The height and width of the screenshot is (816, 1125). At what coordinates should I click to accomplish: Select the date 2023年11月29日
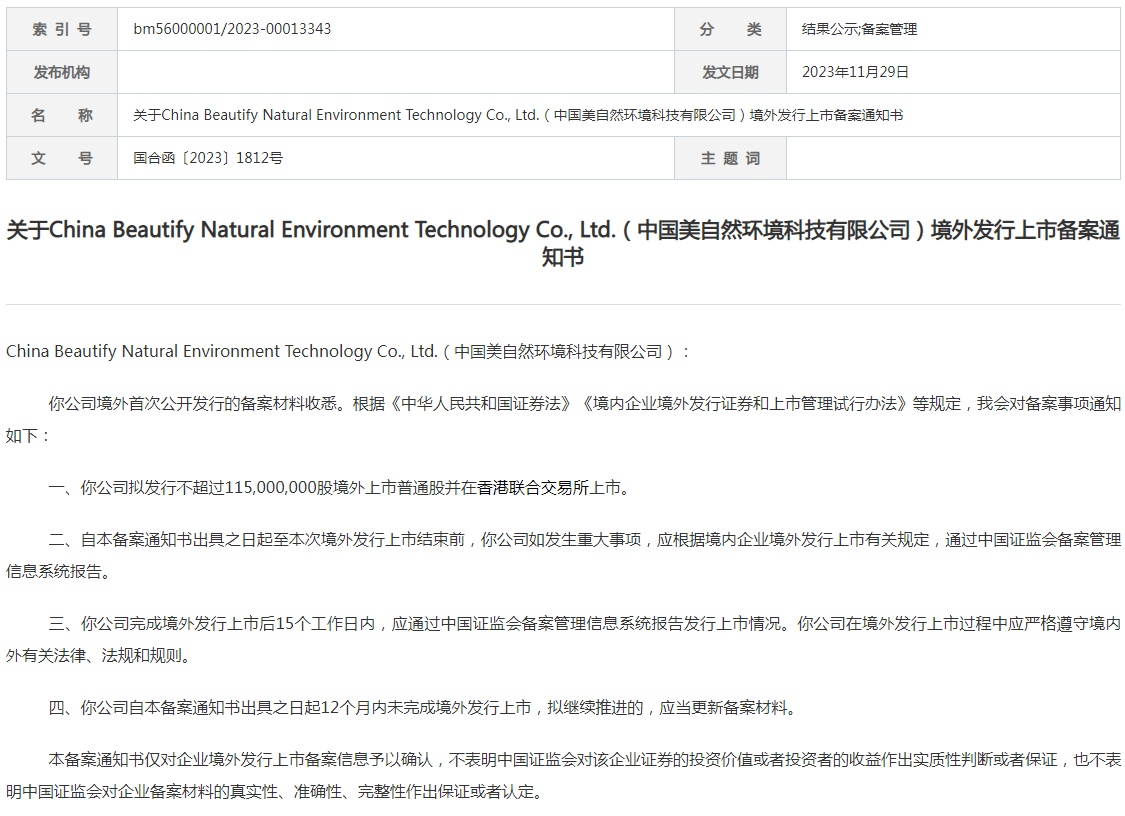tap(855, 72)
